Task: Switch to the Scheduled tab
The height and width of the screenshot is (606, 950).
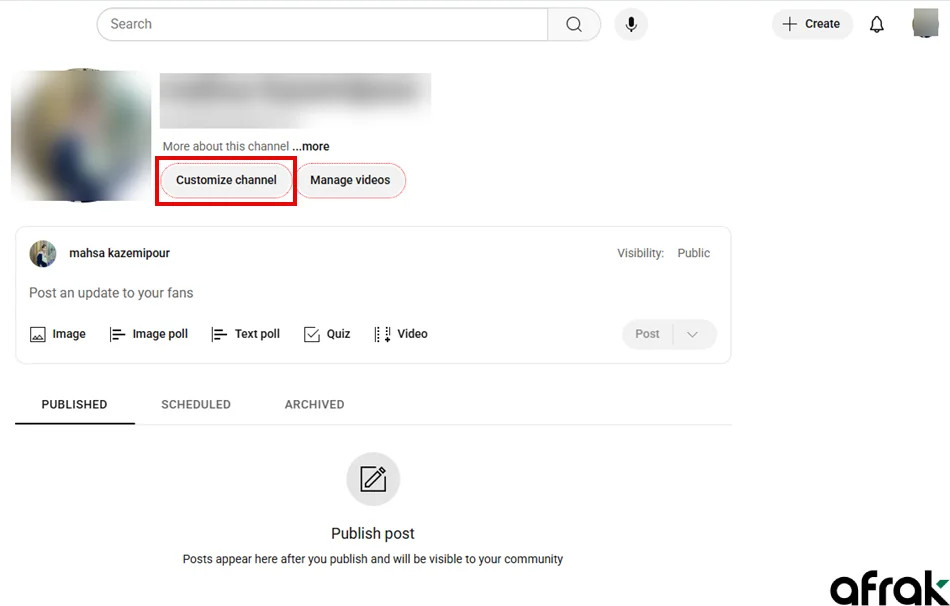Action: pyautogui.click(x=196, y=404)
